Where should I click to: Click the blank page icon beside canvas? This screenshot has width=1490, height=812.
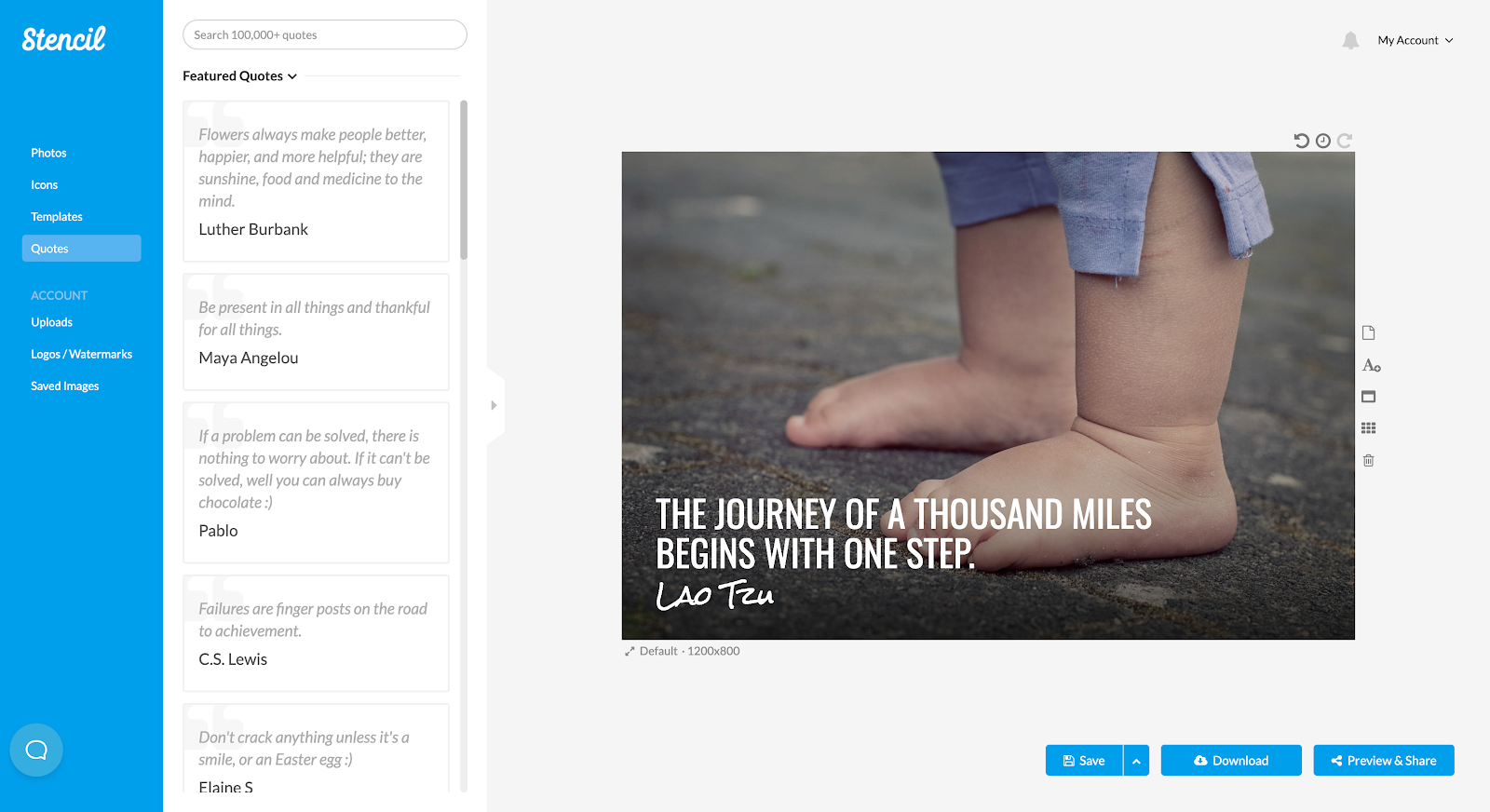[1369, 333]
